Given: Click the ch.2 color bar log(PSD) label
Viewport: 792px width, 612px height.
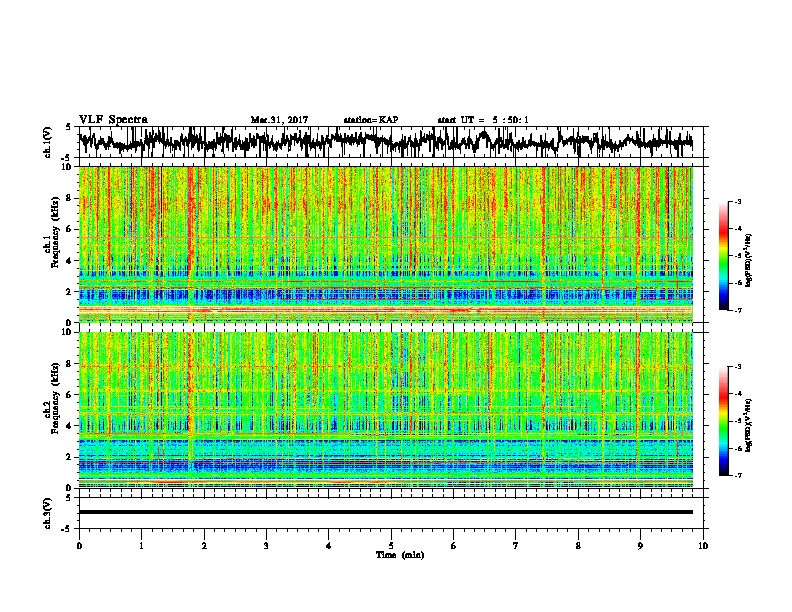Looking at the screenshot, I should [749, 425].
